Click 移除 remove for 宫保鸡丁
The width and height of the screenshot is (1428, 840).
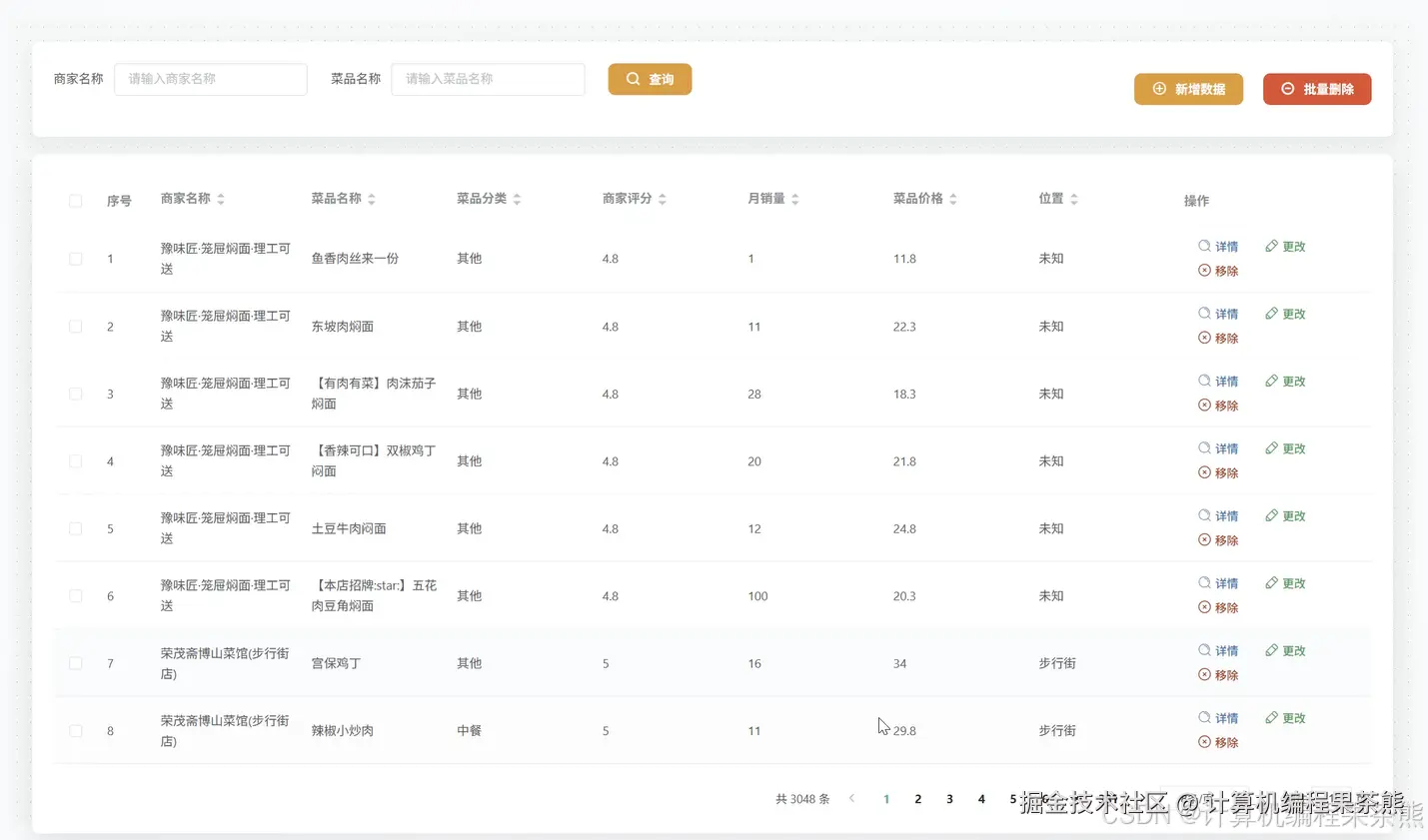tap(1218, 675)
